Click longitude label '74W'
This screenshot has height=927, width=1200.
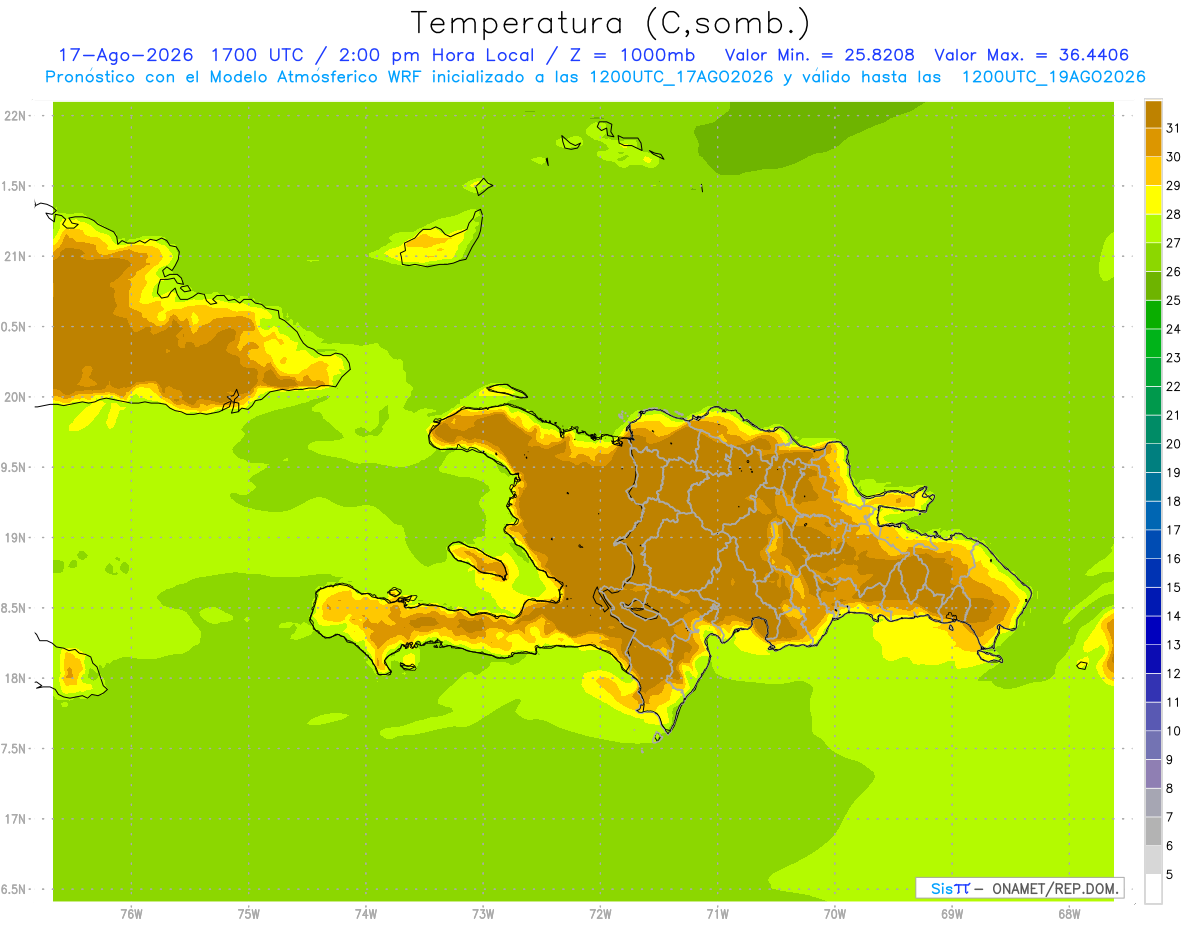pos(366,914)
